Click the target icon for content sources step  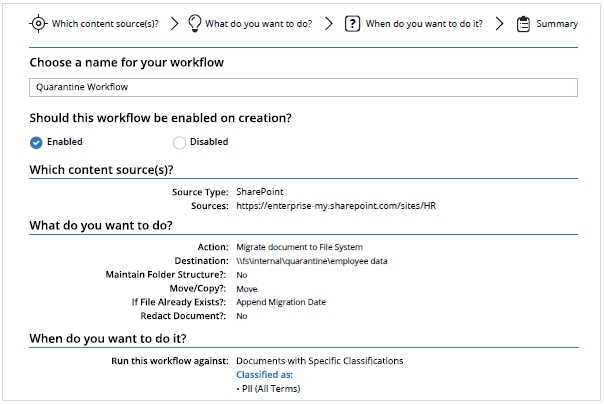(x=38, y=24)
